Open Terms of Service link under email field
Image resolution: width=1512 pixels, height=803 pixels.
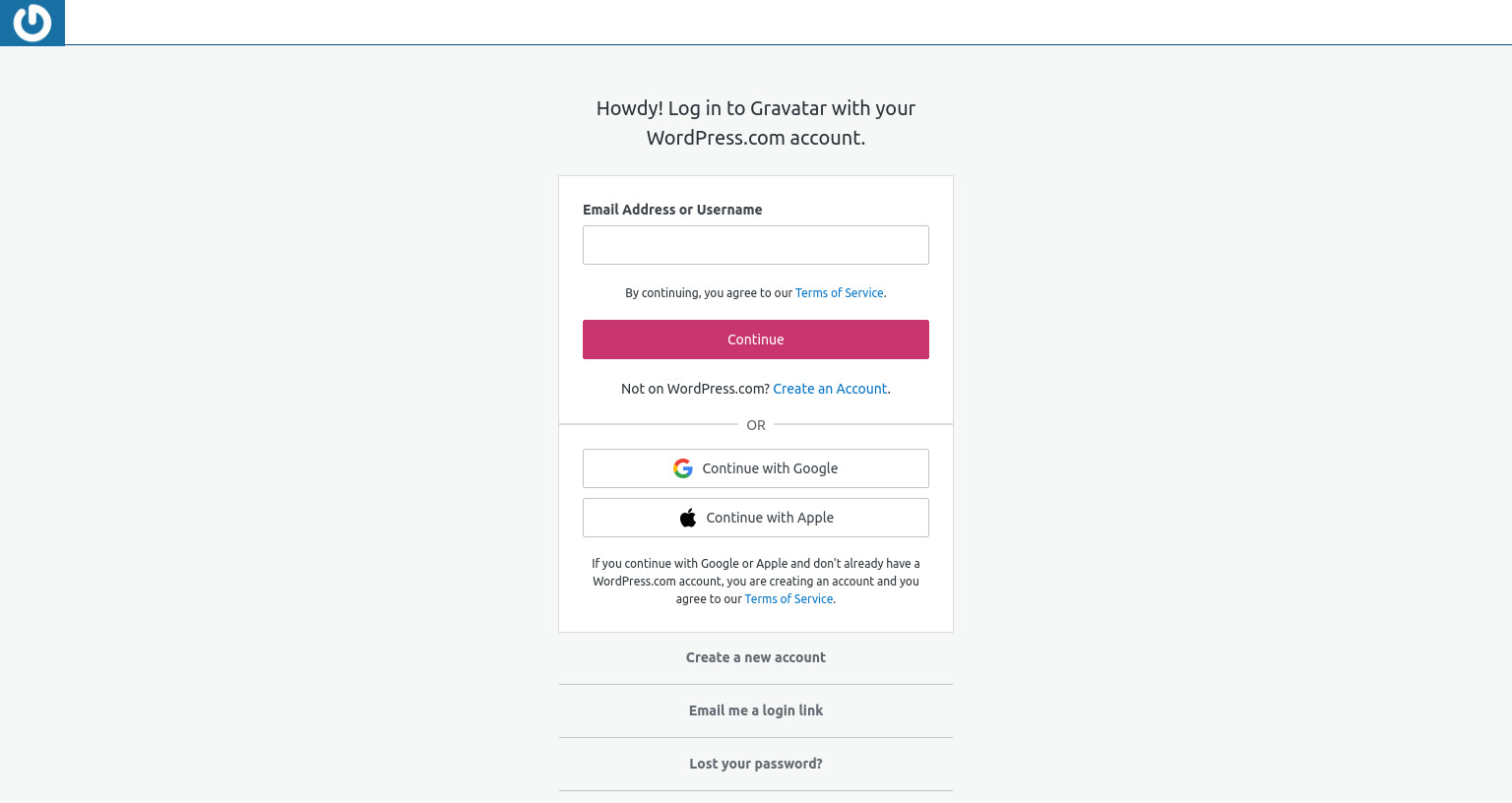click(840, 293)
